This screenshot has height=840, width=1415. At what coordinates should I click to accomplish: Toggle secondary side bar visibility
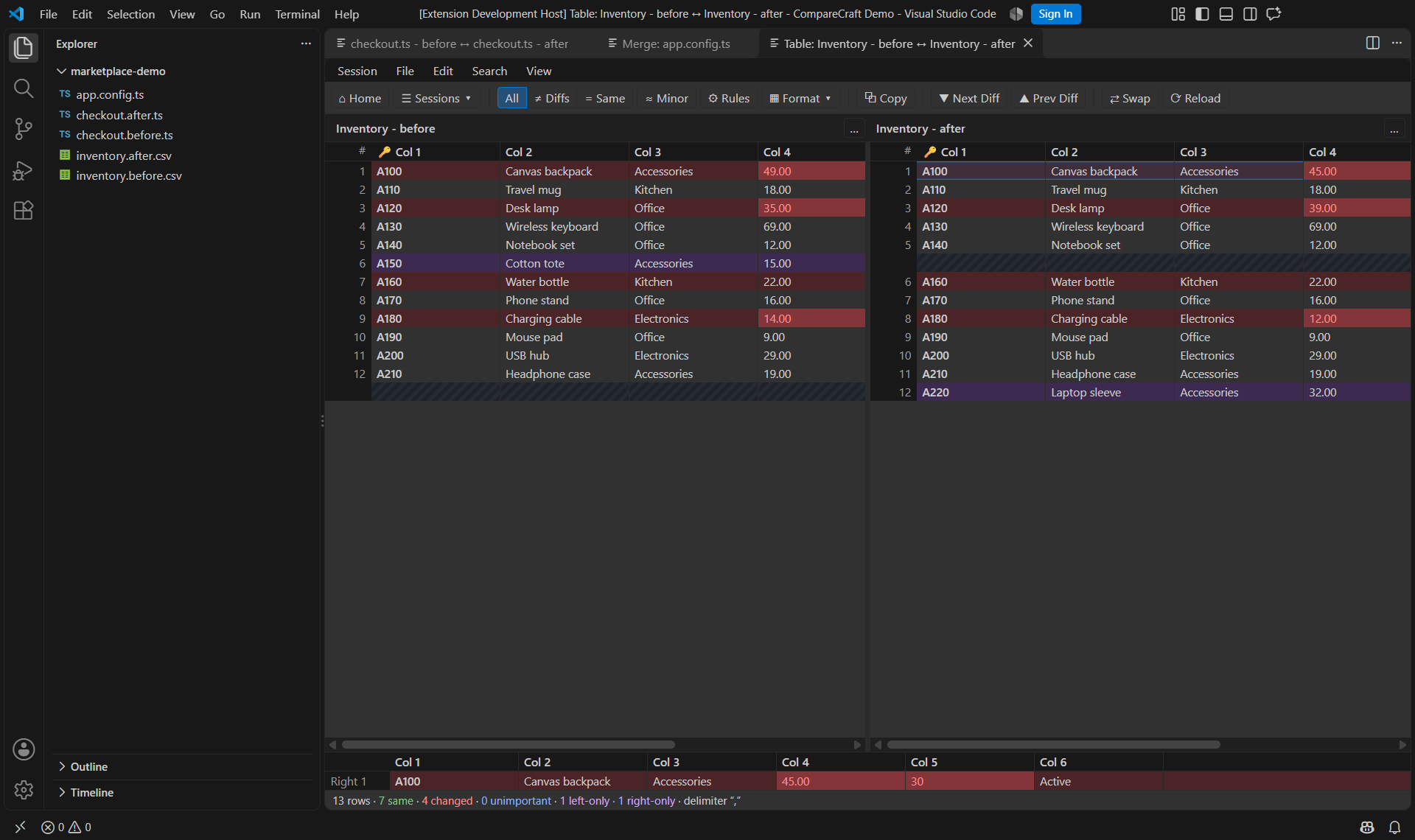click(1250, 14)
